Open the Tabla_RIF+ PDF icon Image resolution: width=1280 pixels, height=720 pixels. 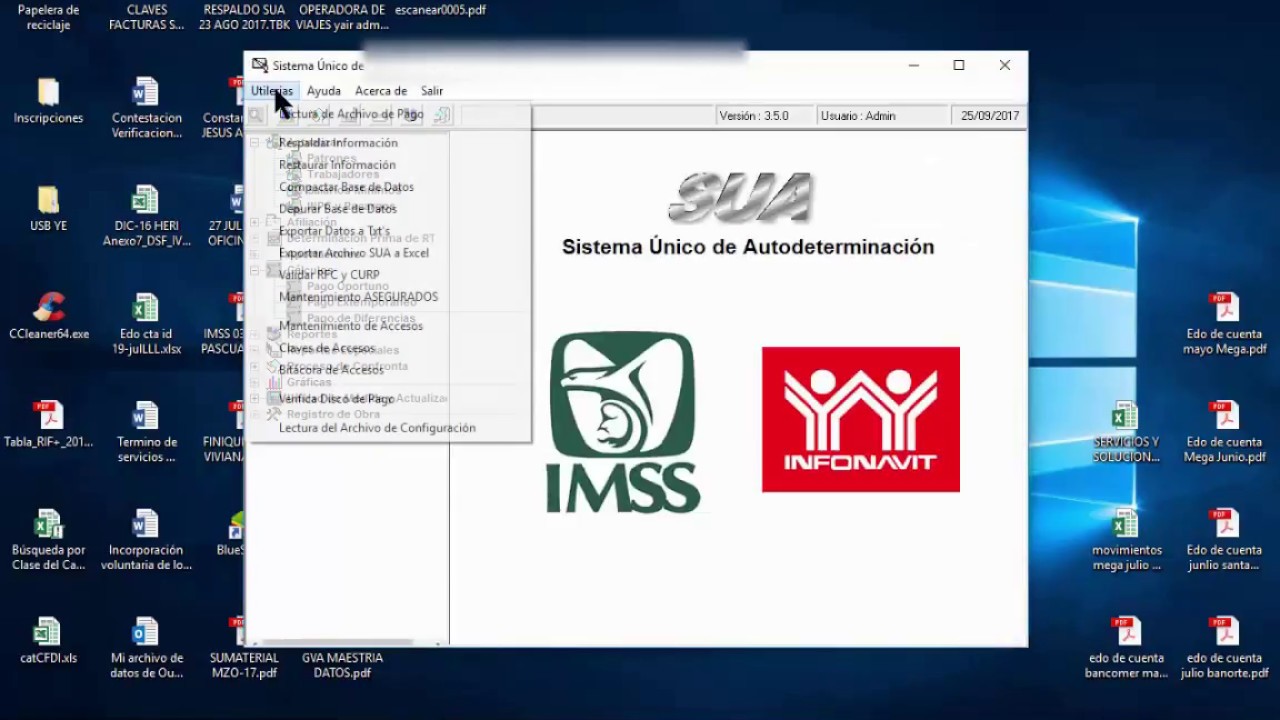point(48,416)
